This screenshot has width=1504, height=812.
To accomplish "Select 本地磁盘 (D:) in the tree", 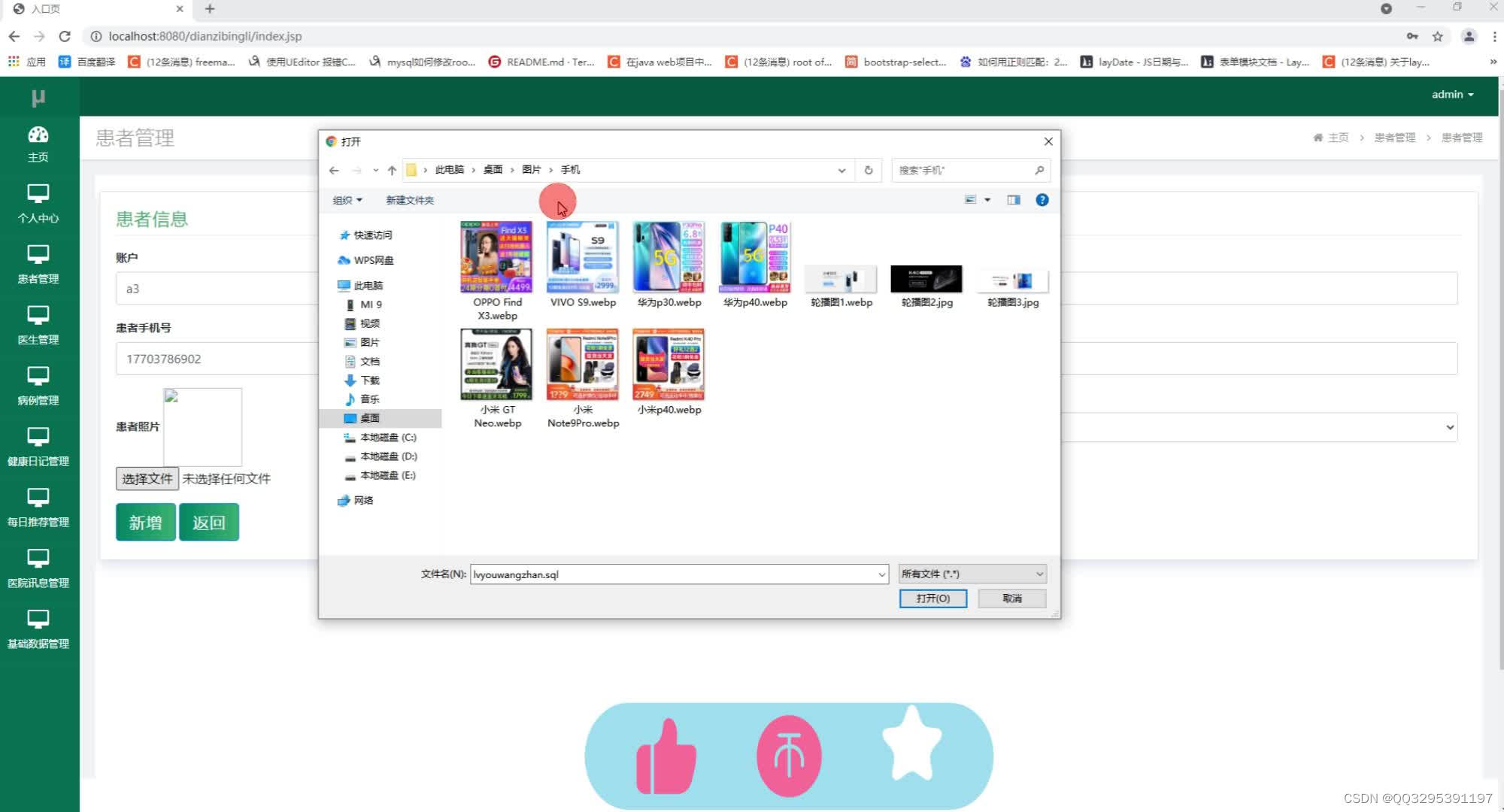I will point(381,456).
